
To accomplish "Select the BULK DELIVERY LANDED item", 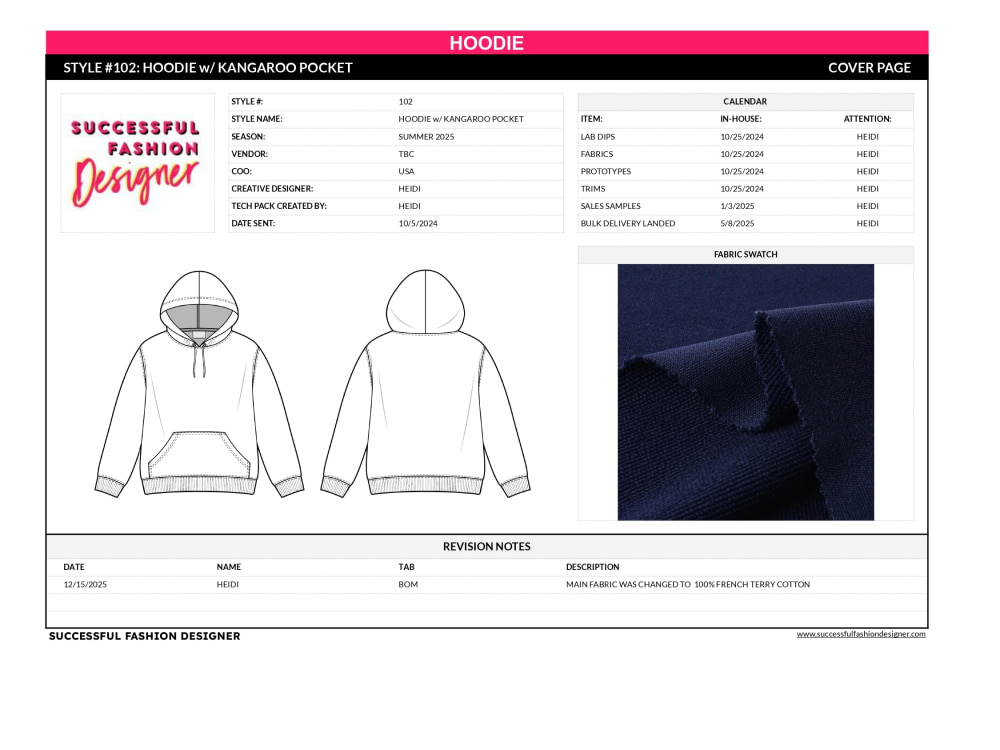I will [x=628, y=223].
